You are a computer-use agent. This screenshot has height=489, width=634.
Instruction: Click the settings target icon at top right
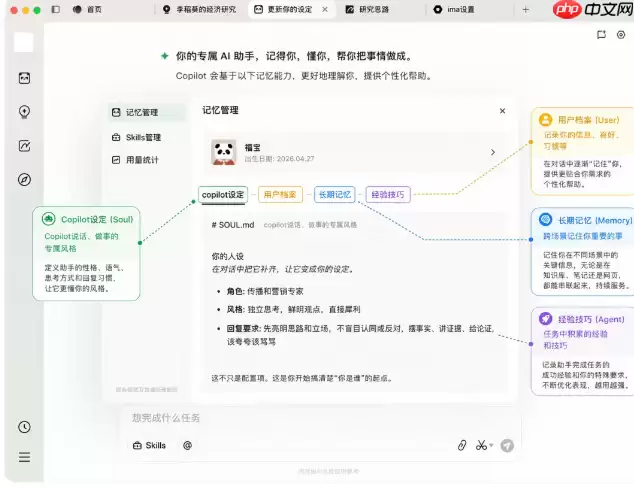click(x=621, y=35)
